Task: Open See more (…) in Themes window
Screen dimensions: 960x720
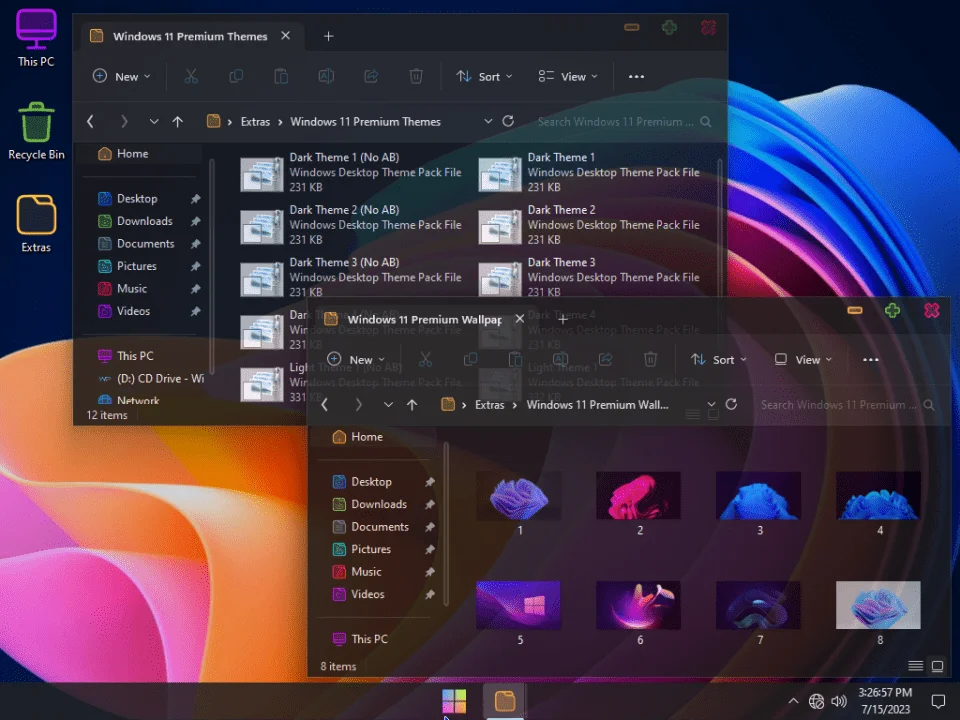Action: tap(636, 77)
